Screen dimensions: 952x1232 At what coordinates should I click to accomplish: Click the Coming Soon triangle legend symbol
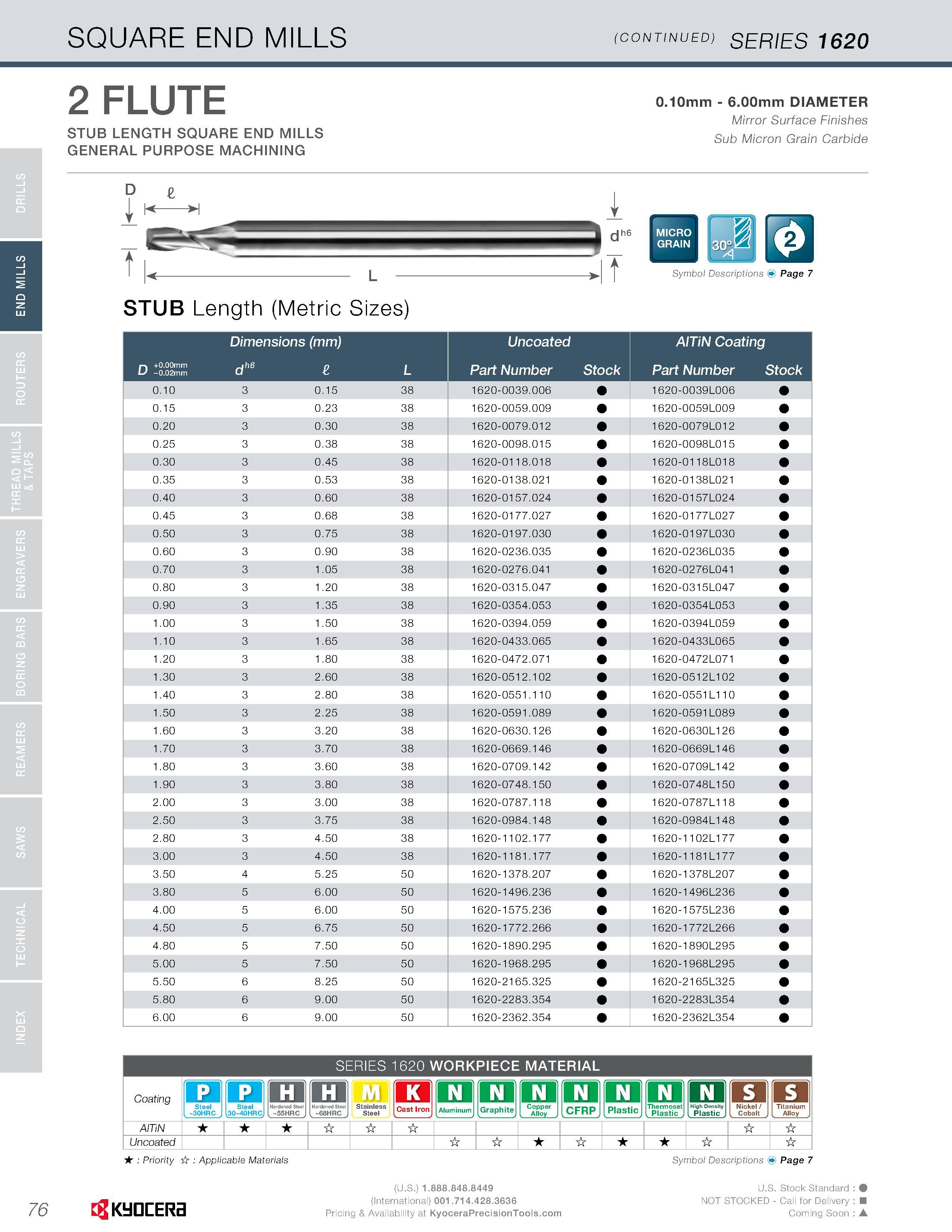pyautogui.click(x=863, y=1213)
